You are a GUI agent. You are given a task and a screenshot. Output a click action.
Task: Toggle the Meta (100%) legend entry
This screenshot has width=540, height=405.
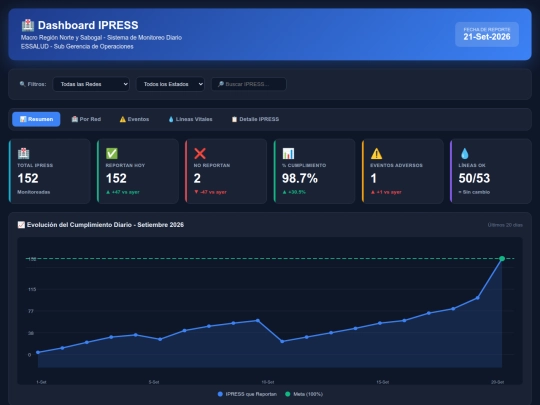pyautogui.click(x=304, y=394)
